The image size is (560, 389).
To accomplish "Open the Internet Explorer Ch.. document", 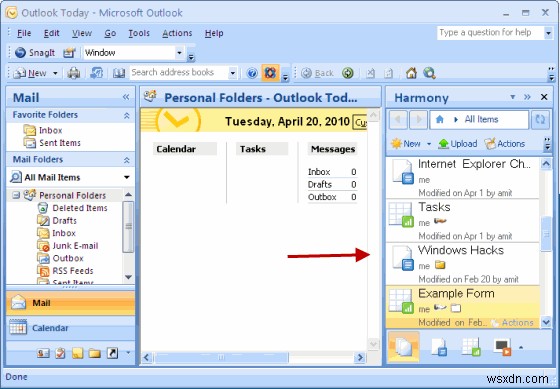I will (x=462, y=178).
